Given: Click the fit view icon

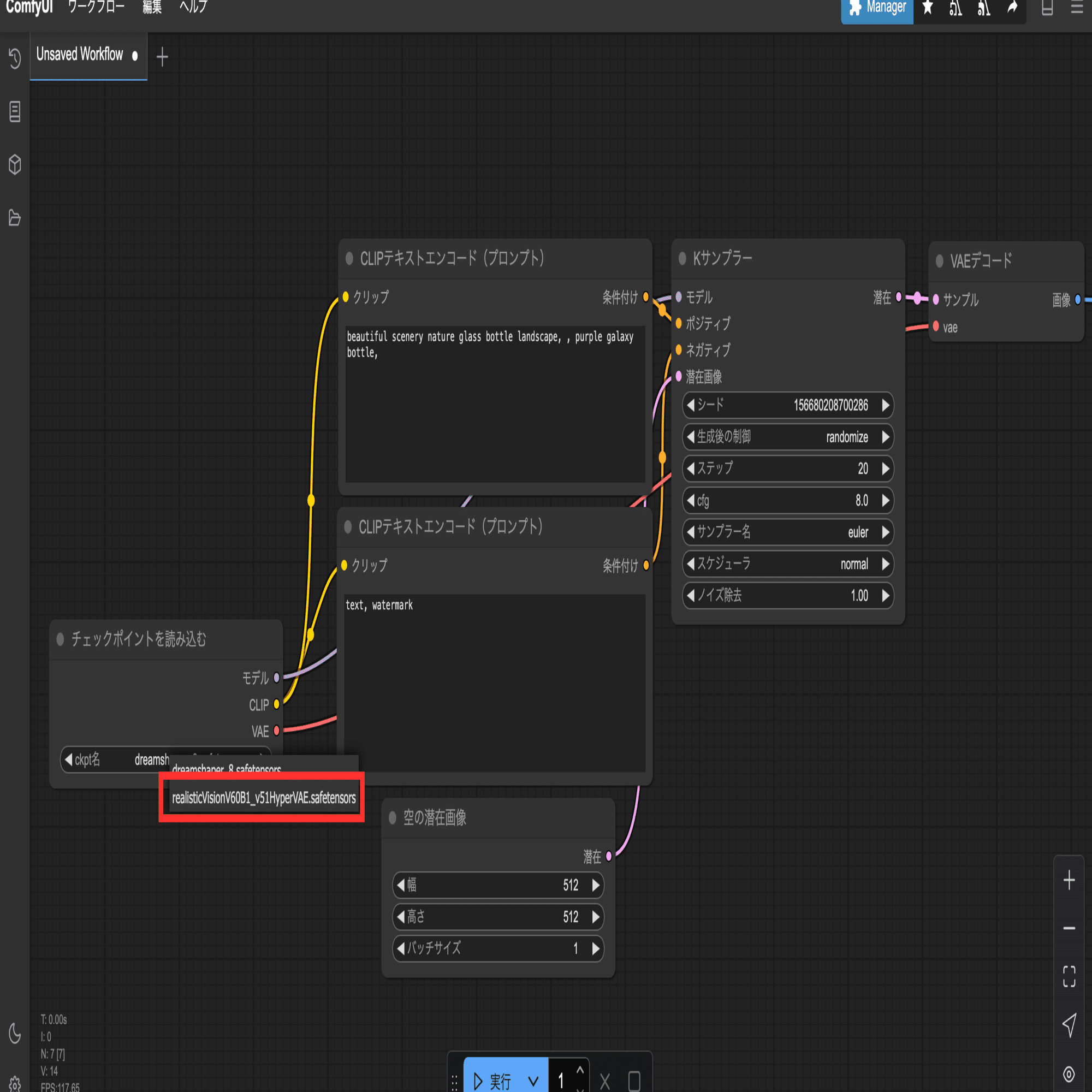Looking at the screenshot, I should pos(1069,976).
